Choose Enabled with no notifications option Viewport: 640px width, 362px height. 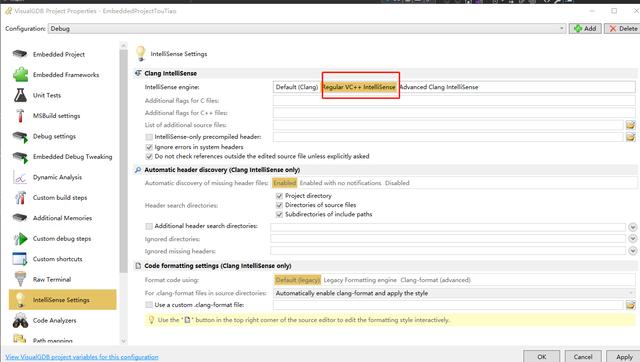(340, 183)
